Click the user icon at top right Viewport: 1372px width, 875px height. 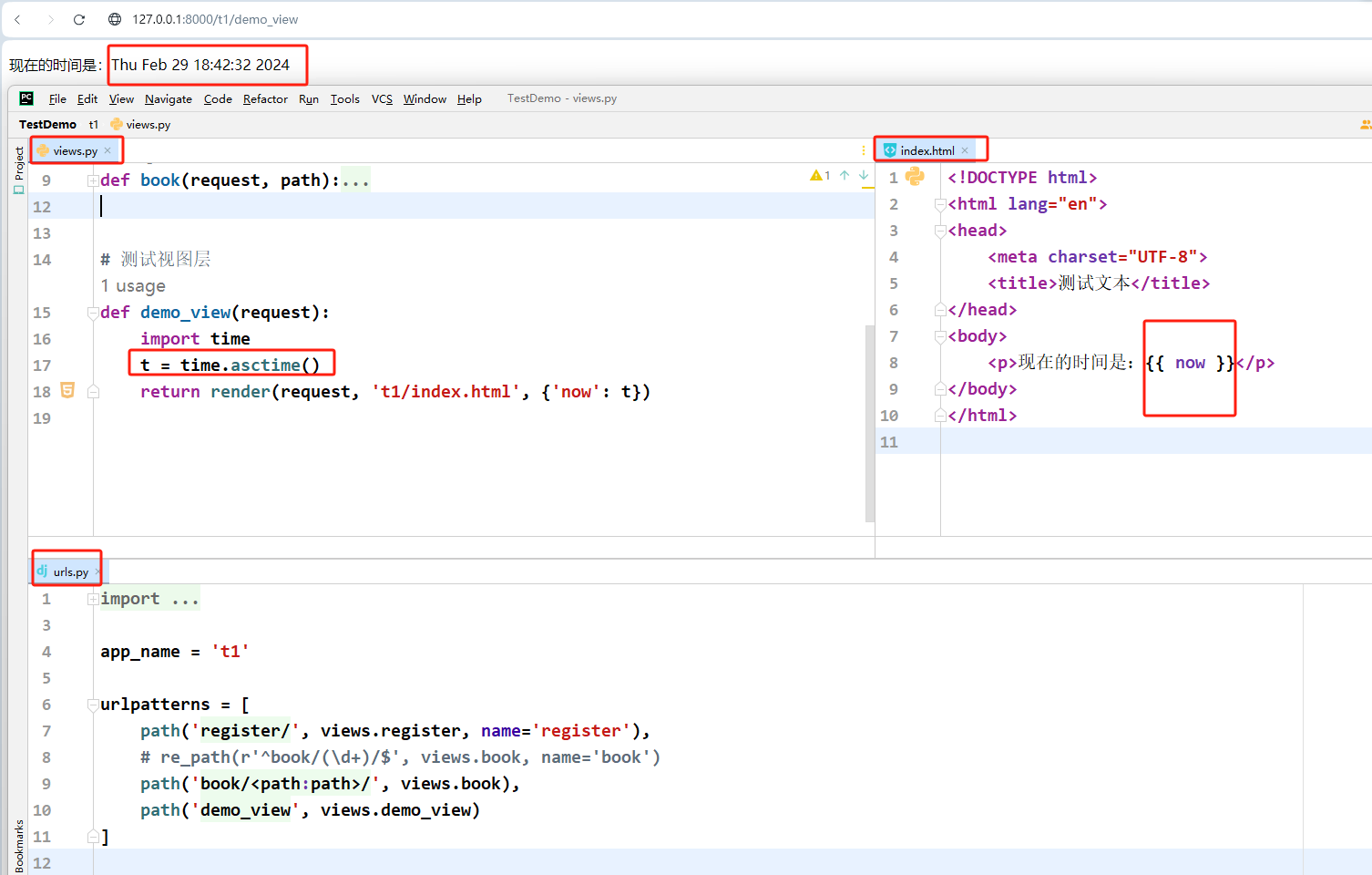(x=1365, y=124)
